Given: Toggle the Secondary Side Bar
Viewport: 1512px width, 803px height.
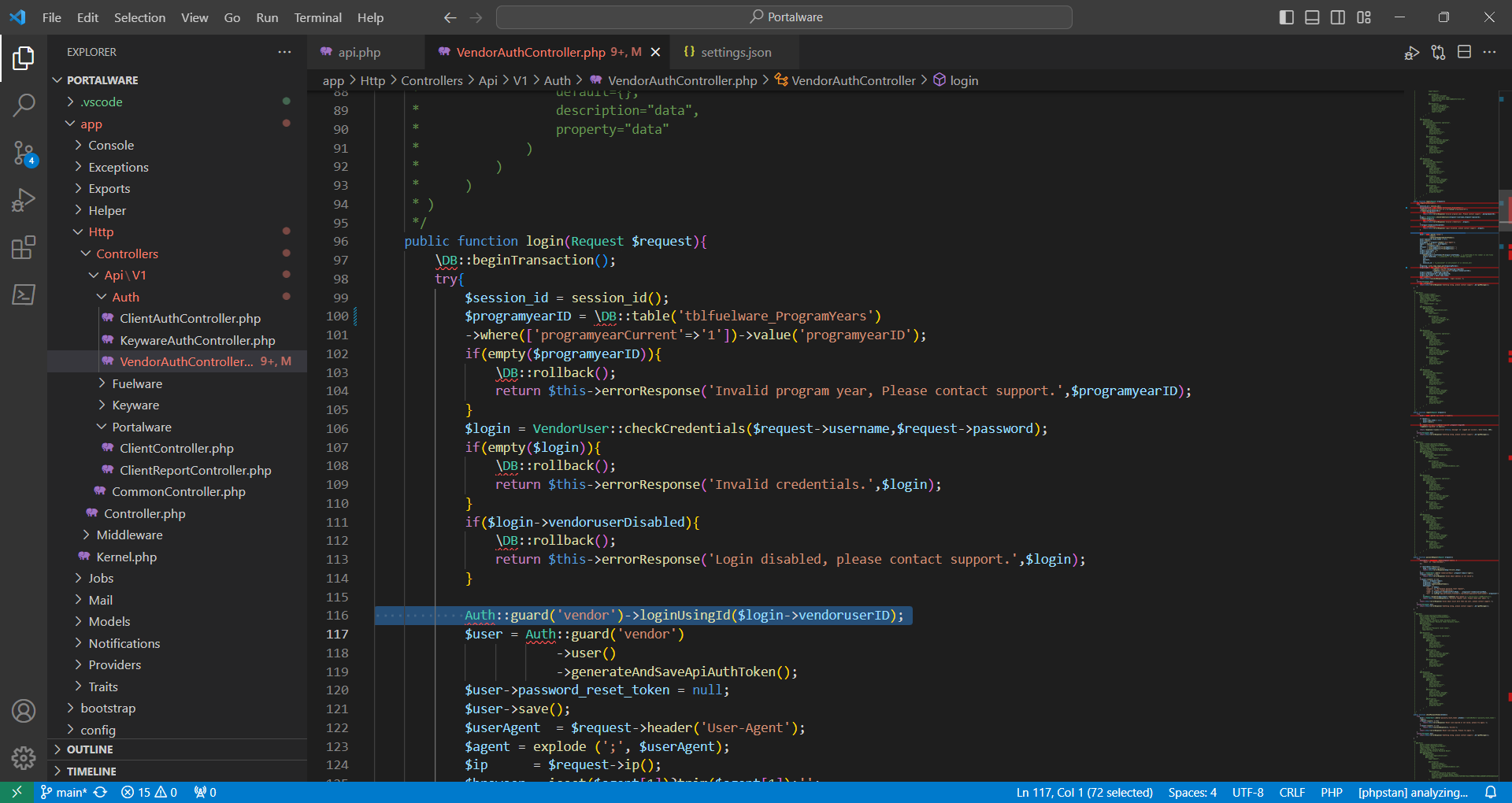Looking at the screenshot, I should tap(1337, 17).
